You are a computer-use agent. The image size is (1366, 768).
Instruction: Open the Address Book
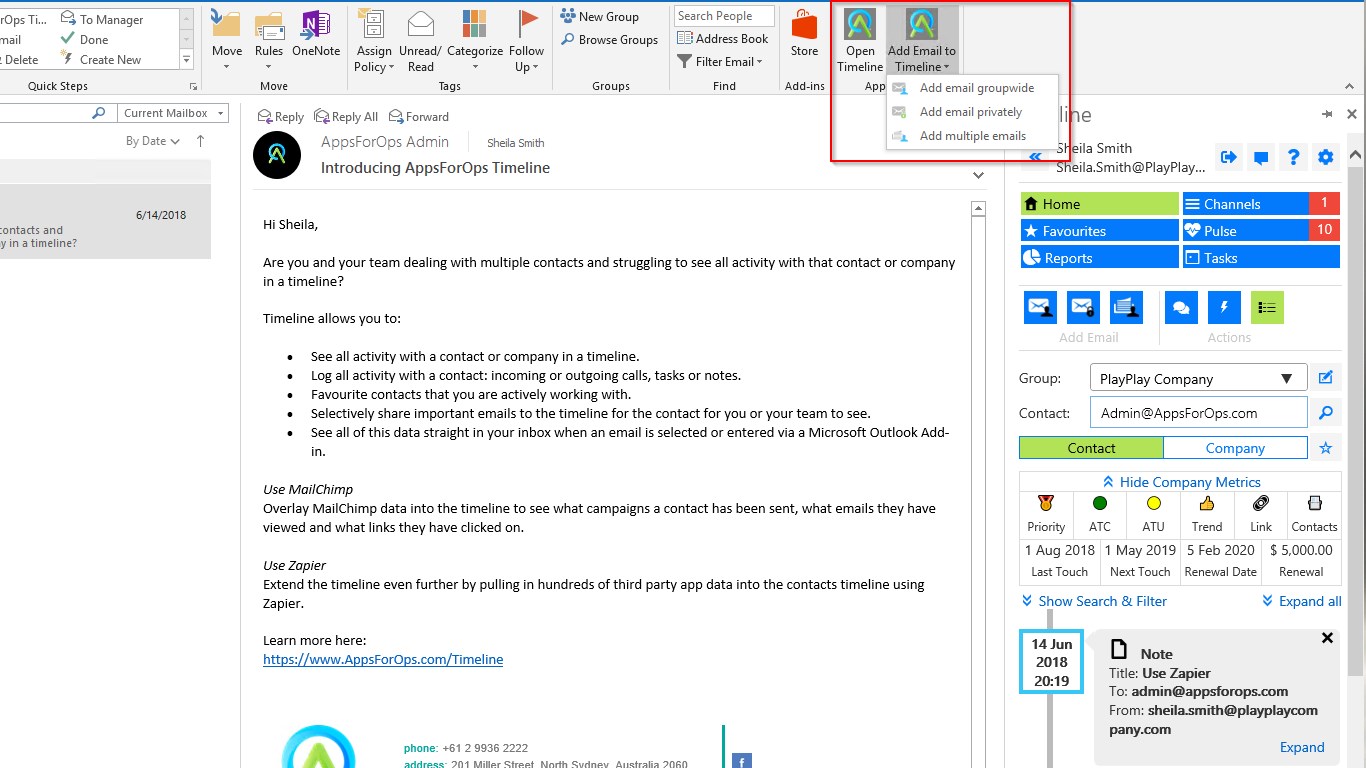click(x=723, y=39)
